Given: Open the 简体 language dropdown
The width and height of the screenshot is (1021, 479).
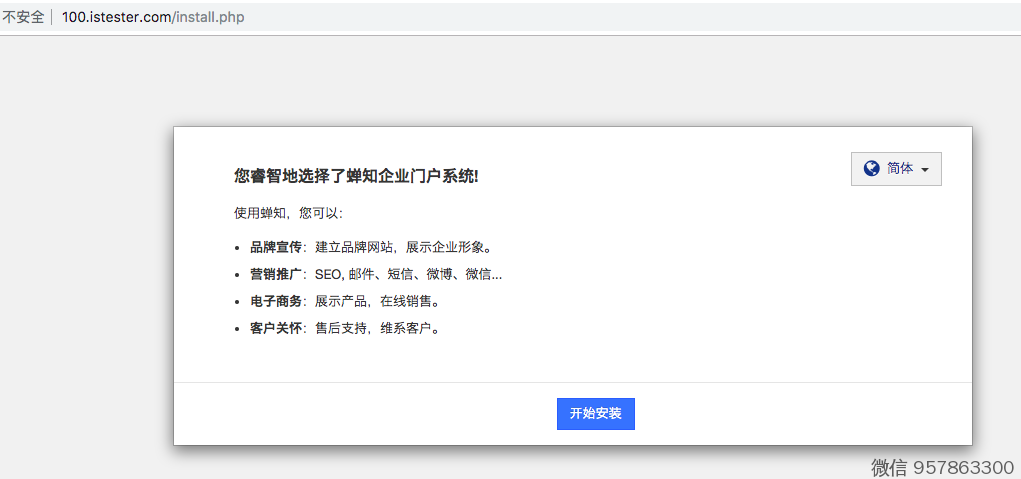Looking at the screenshot, I should click(x=896, y=169).
